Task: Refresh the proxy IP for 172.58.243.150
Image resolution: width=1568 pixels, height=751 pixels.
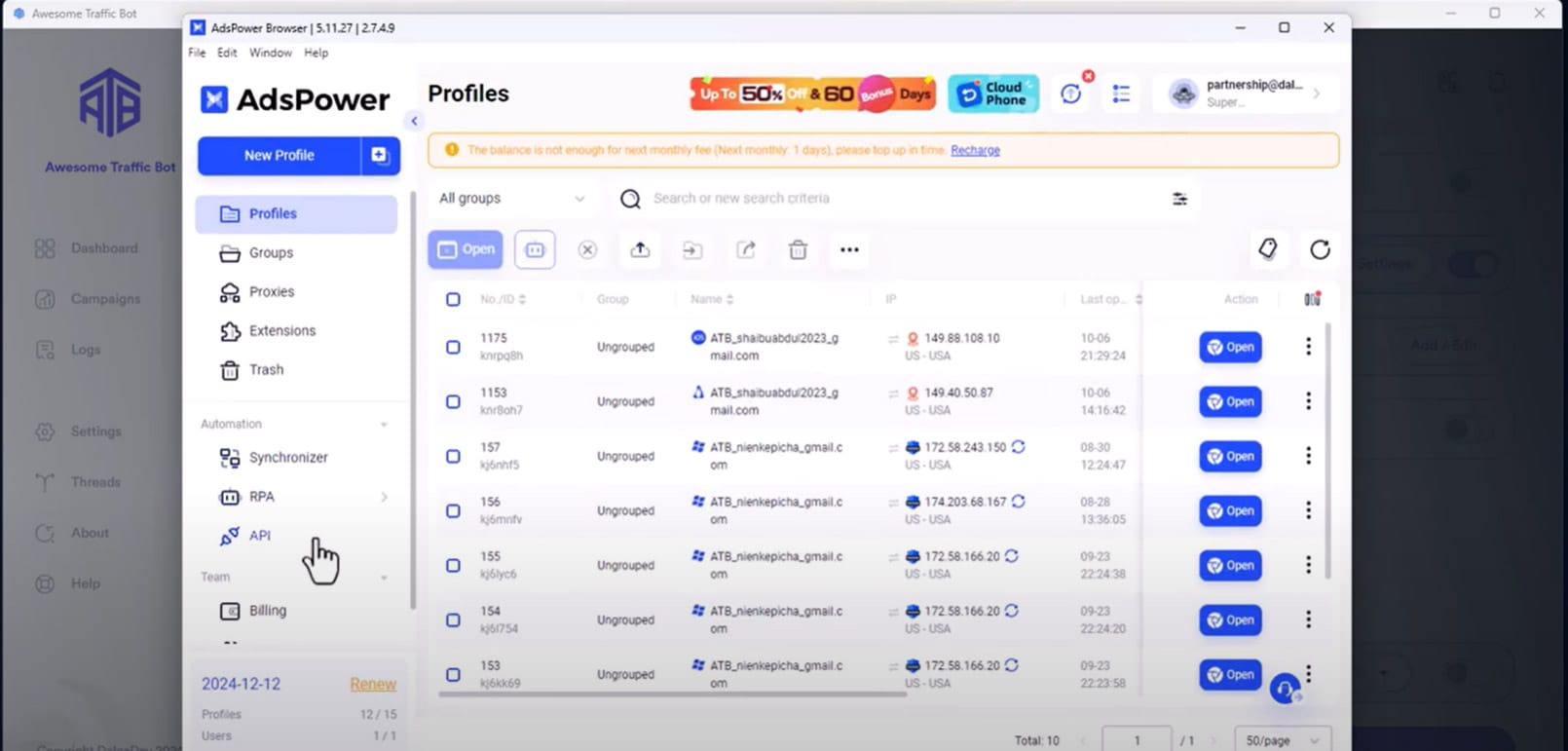Action: [1018, 447]
